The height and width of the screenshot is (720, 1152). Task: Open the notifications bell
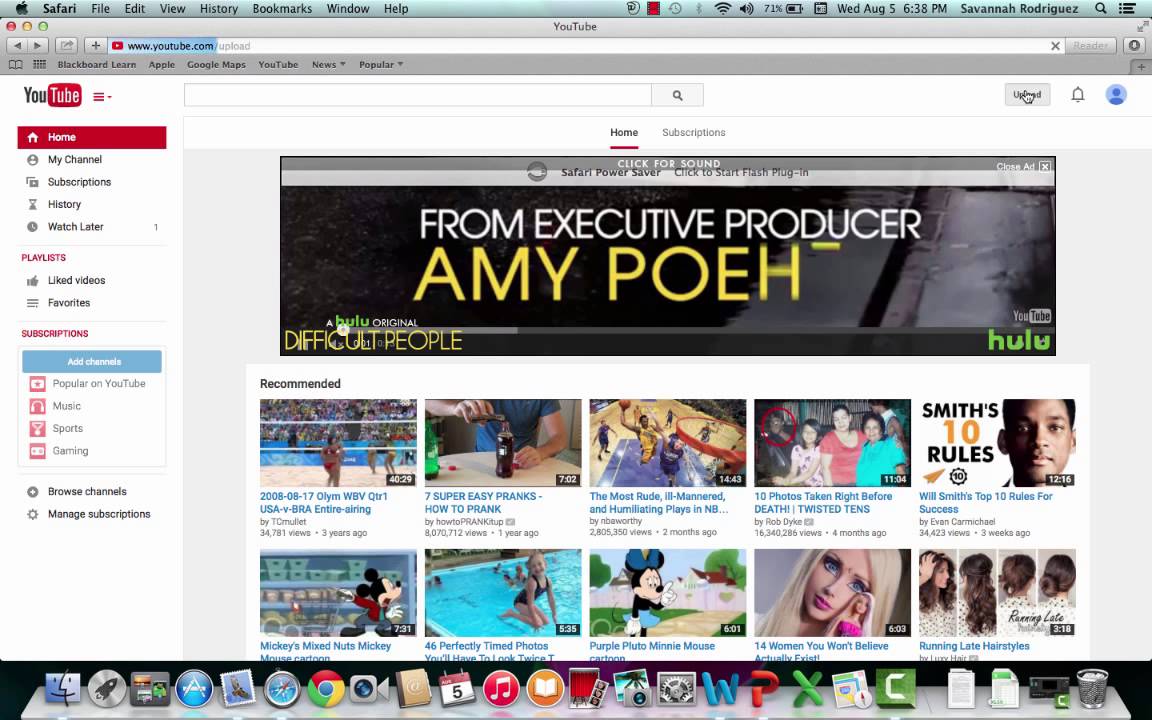(1077, 95)
